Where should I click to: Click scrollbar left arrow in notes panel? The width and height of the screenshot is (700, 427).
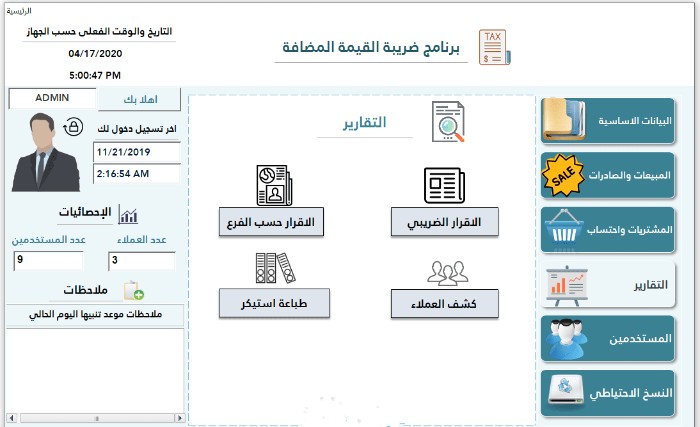pos(12,418)
